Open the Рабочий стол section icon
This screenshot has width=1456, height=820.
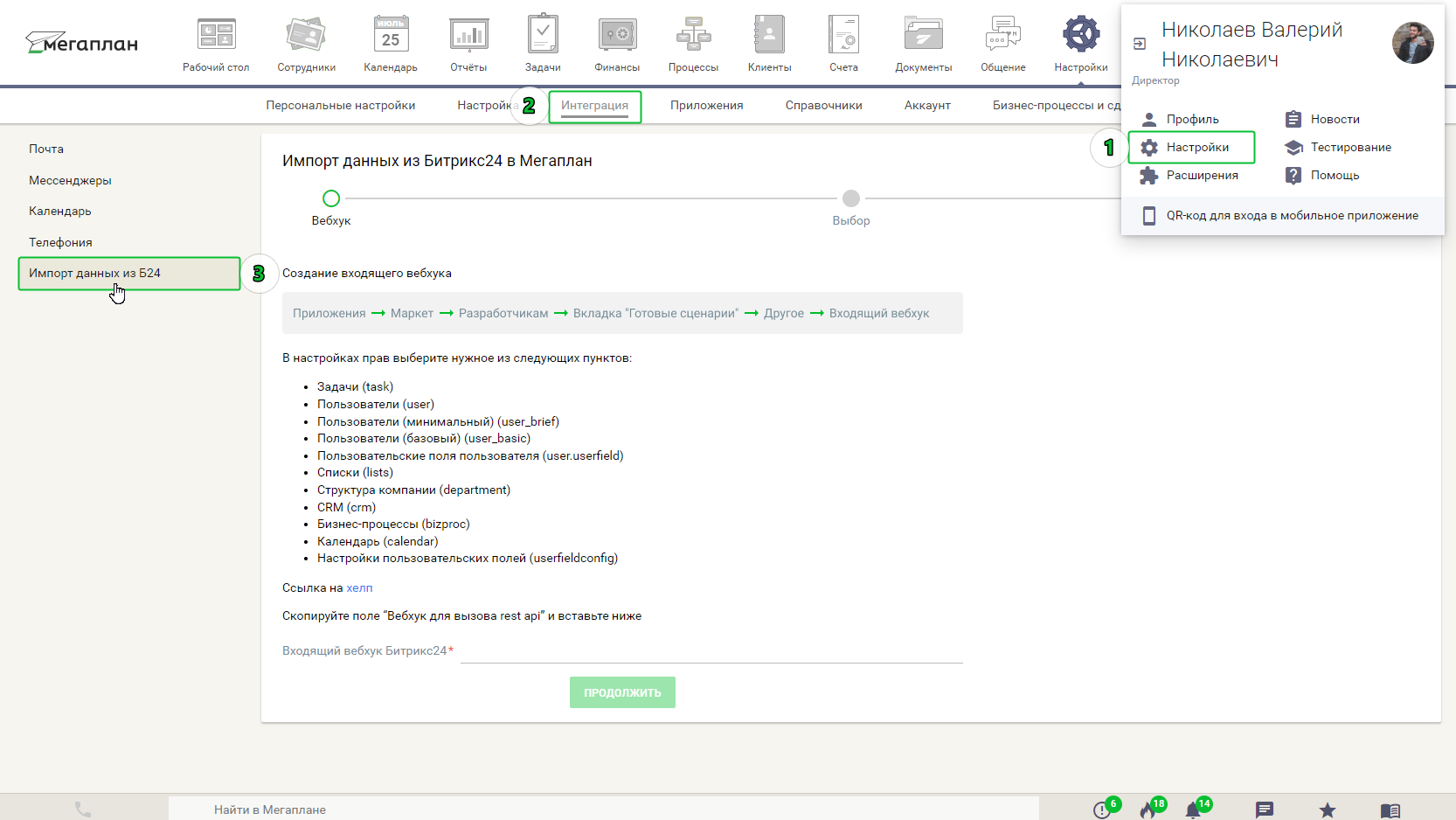216,35
